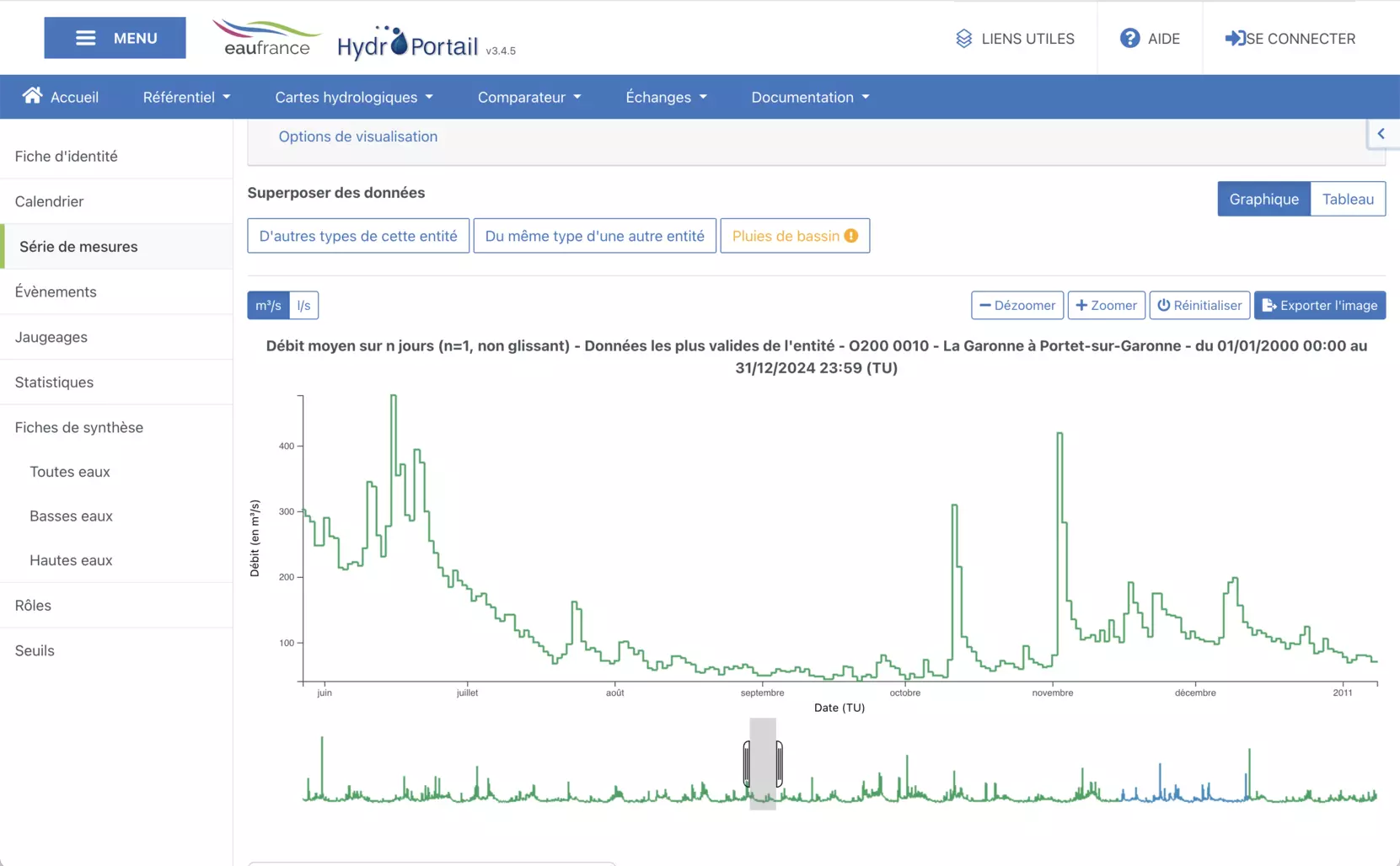Switch units to l/s

[303, 305]
